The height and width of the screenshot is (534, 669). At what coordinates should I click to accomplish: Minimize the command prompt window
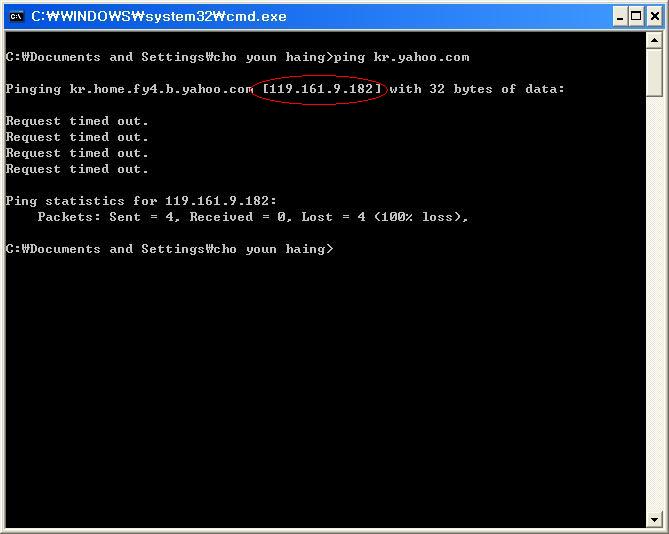coord(620,16)
